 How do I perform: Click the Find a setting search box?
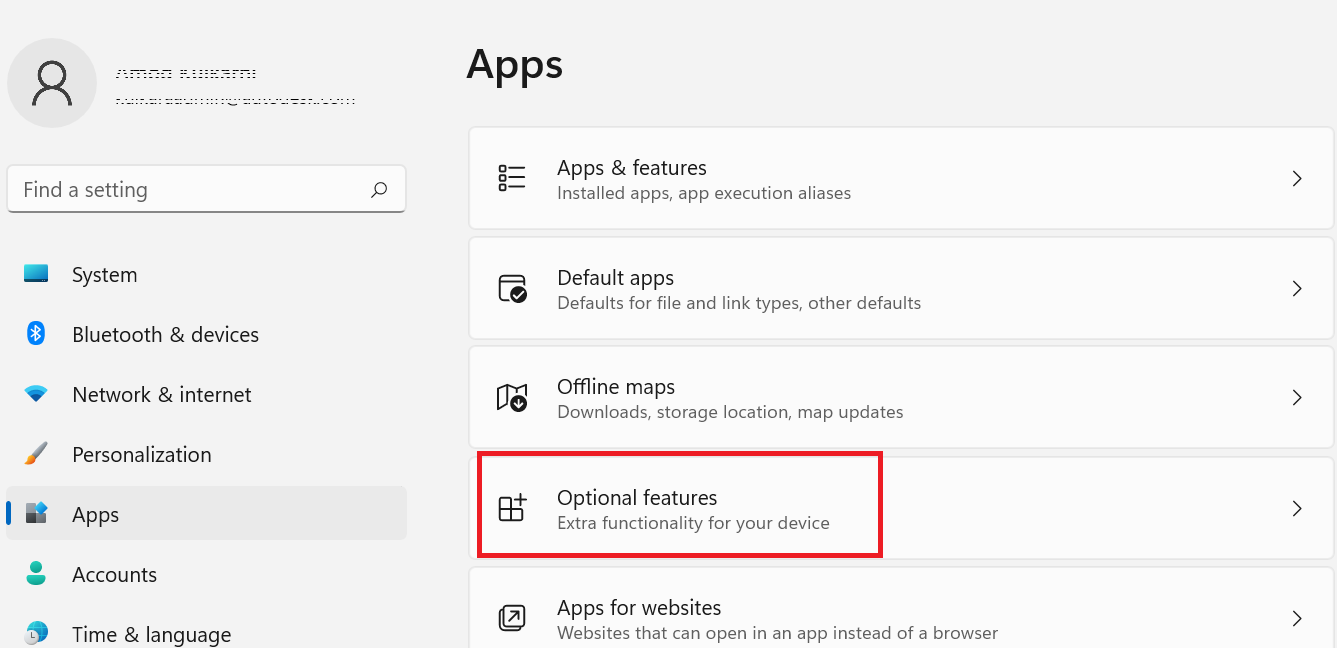click(x=207, y=189)
